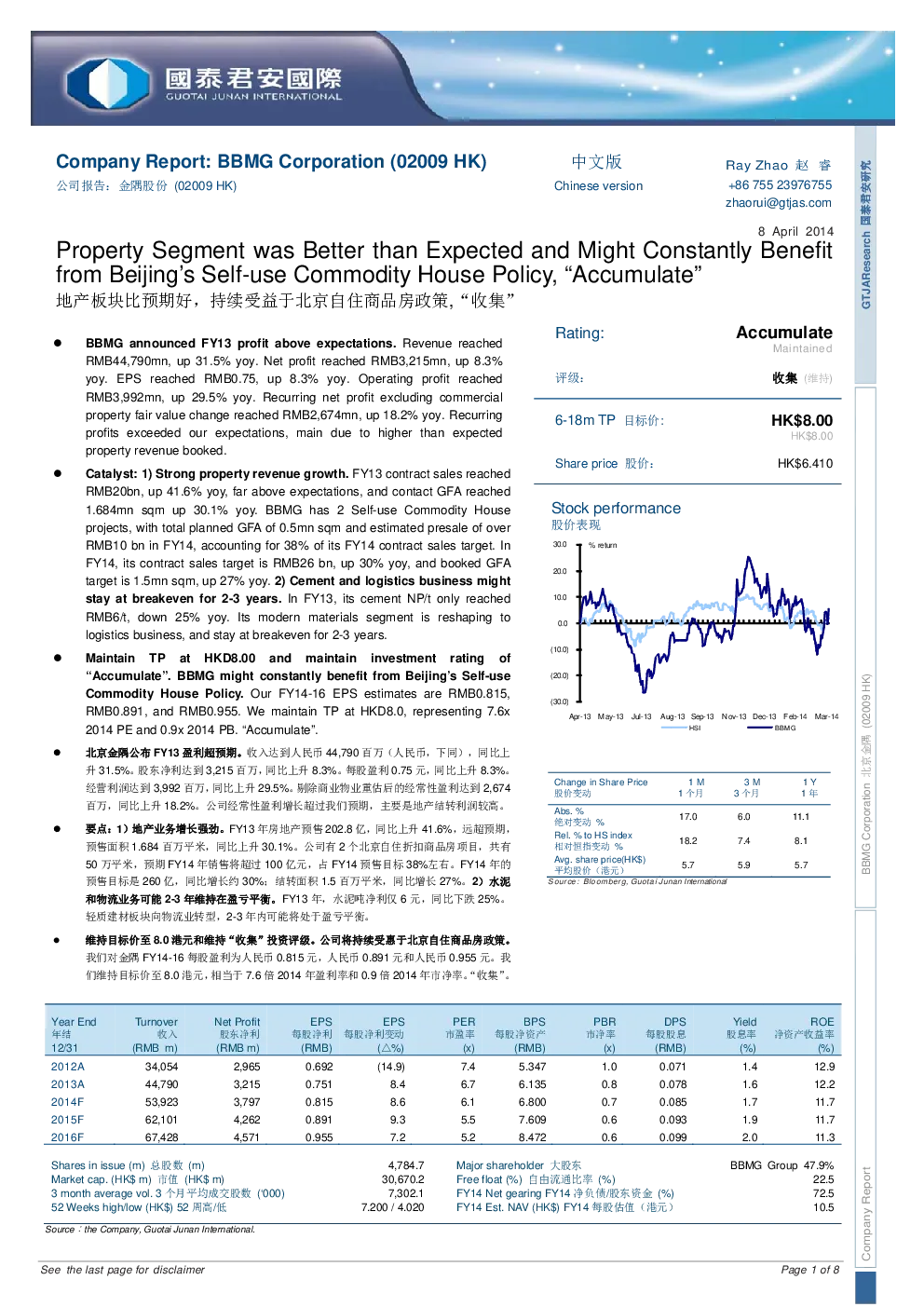924x1307 pixels.
Task: Click Market cap value 30,670.2
Action: click(402, 1179)
